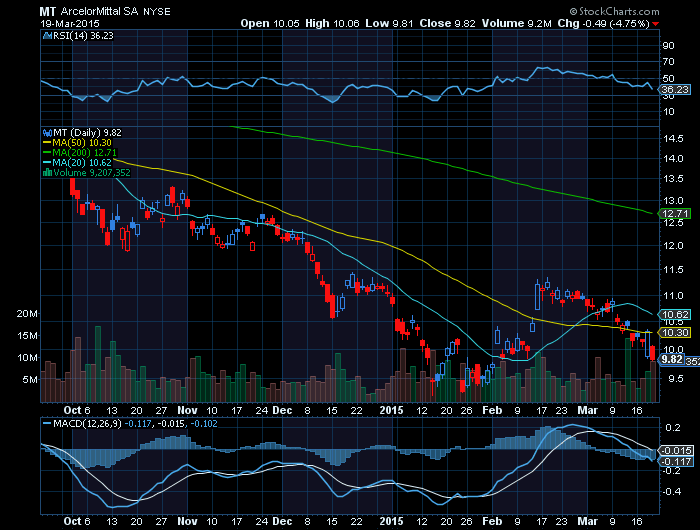Click the MT ticker symbol in the header

click(47, 12)
